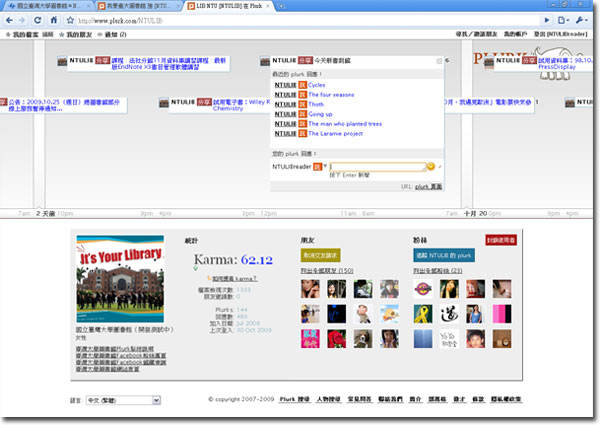Open the plurk 頁面 permalink

(x=429, y=187)
